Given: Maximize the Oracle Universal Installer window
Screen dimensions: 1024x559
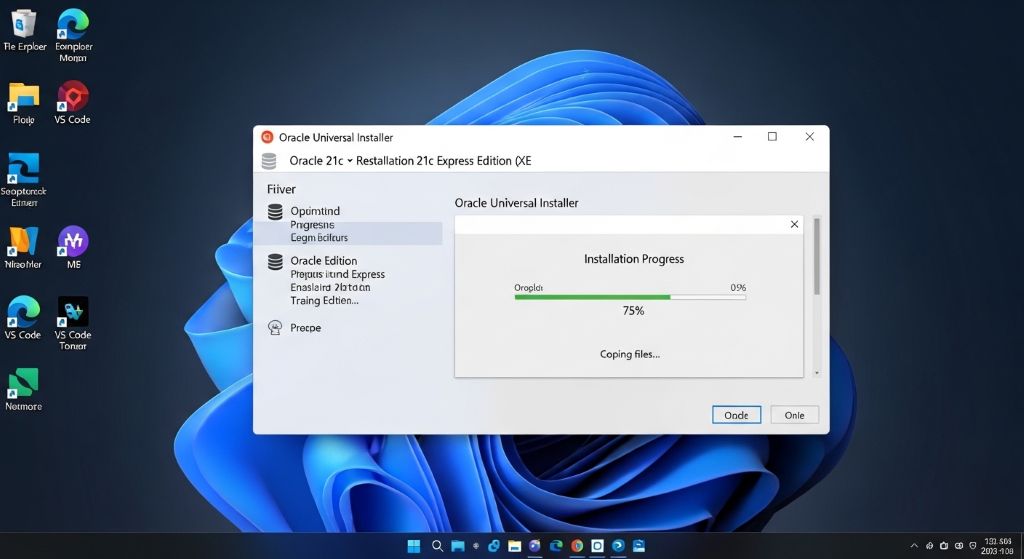Looking at the screenshot, I should [772, 136].
